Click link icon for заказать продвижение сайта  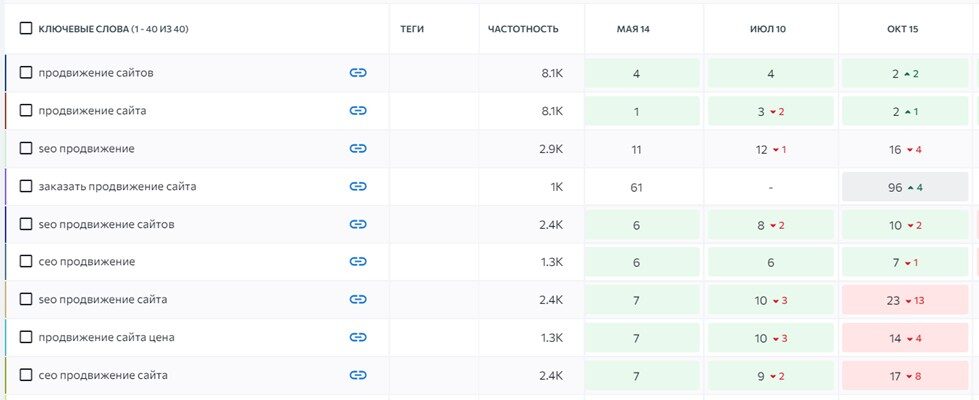click(358, 186)
